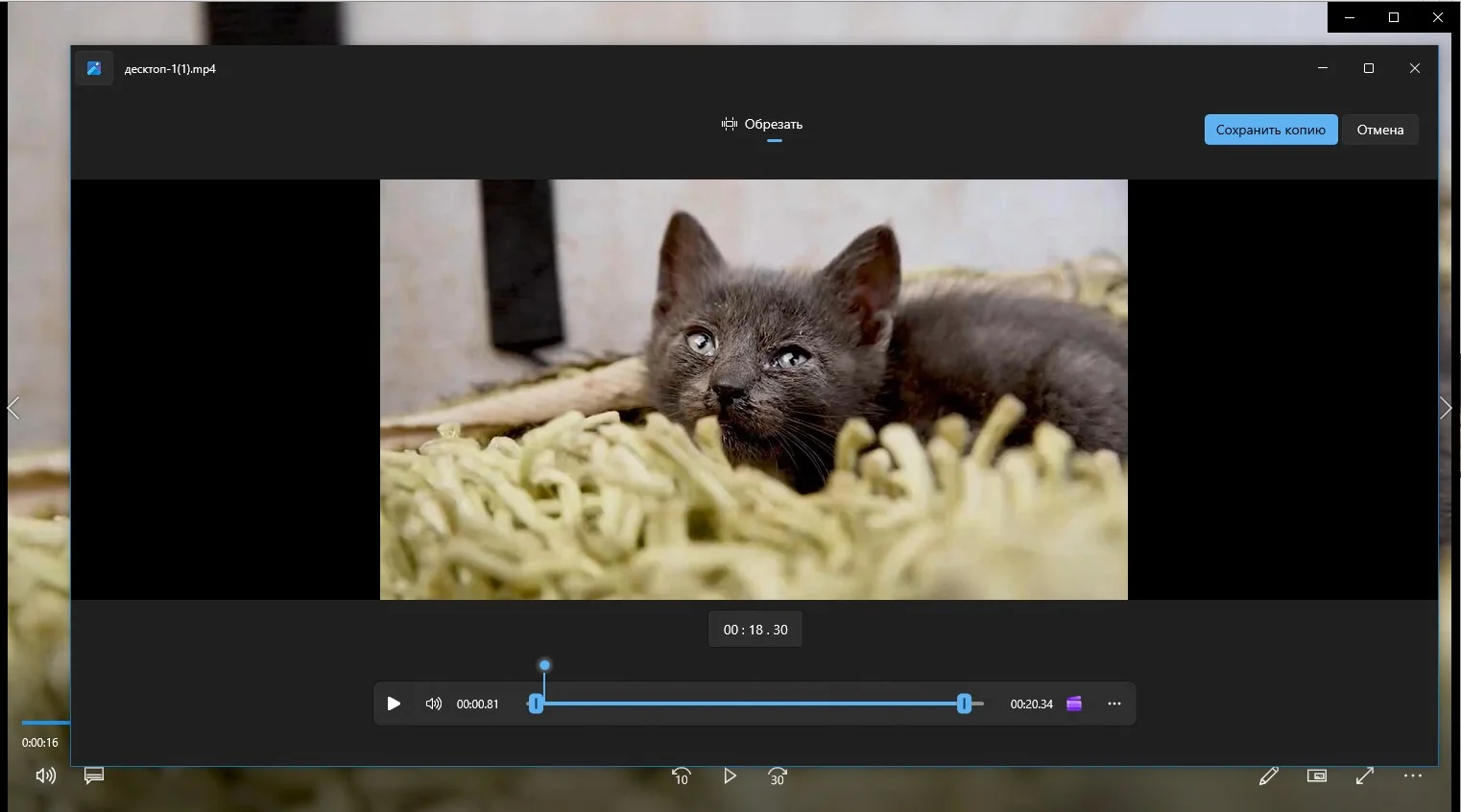
Task: Click the left trim start handle
Action: [537, 704]
